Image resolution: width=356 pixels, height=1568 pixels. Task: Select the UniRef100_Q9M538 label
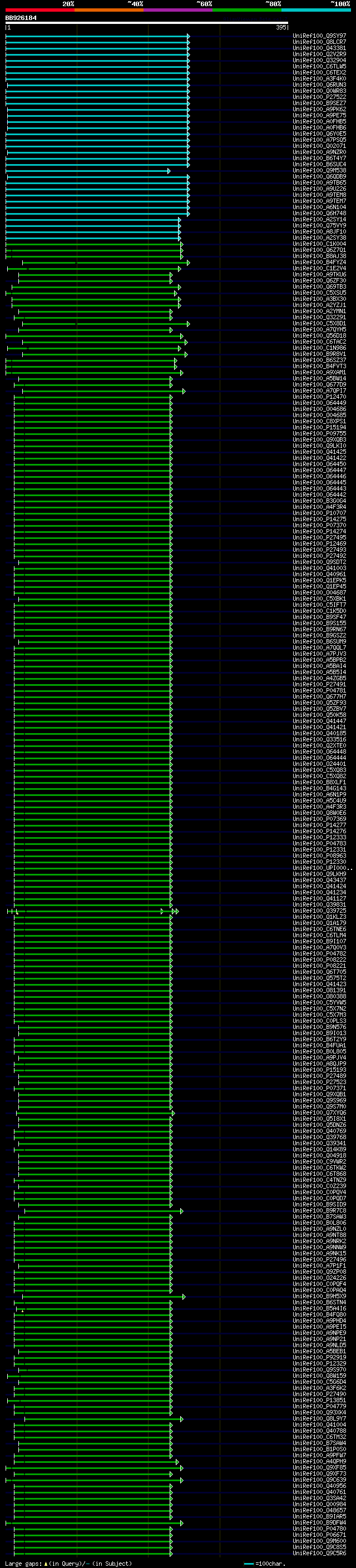tap(319, 170)
